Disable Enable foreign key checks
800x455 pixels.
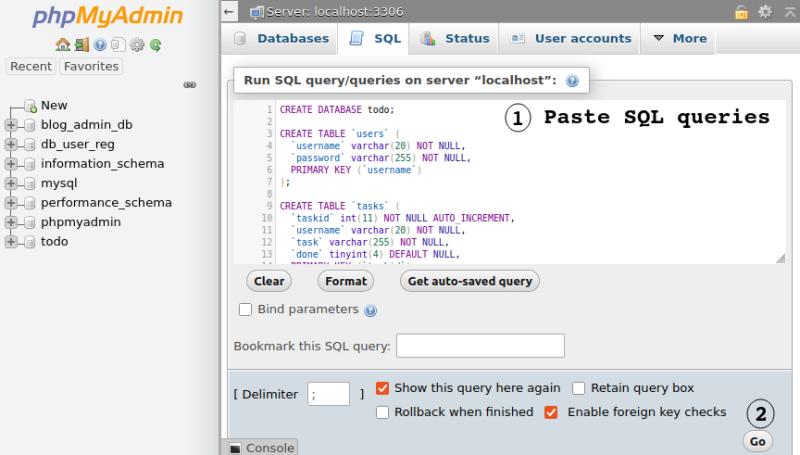[551, 412]
